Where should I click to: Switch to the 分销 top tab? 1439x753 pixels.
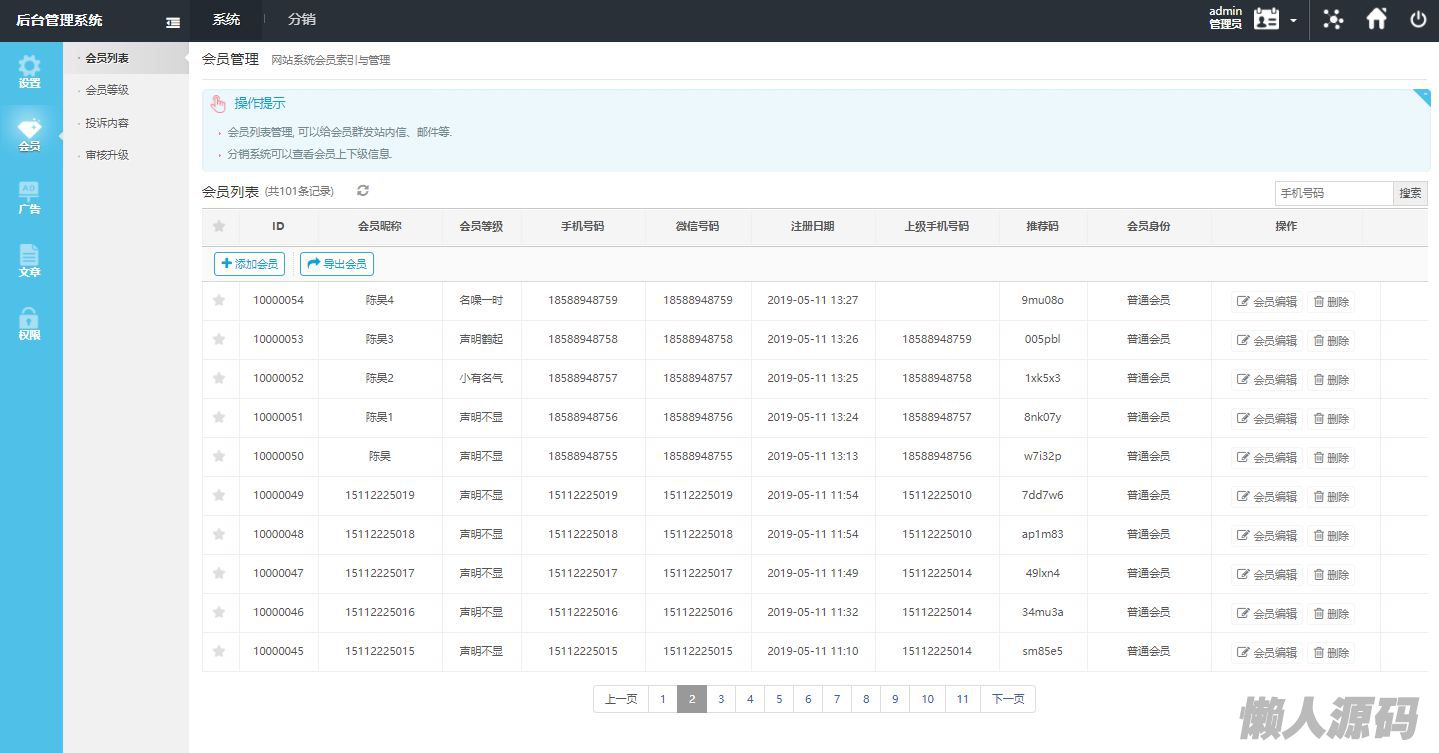point(301,19)
